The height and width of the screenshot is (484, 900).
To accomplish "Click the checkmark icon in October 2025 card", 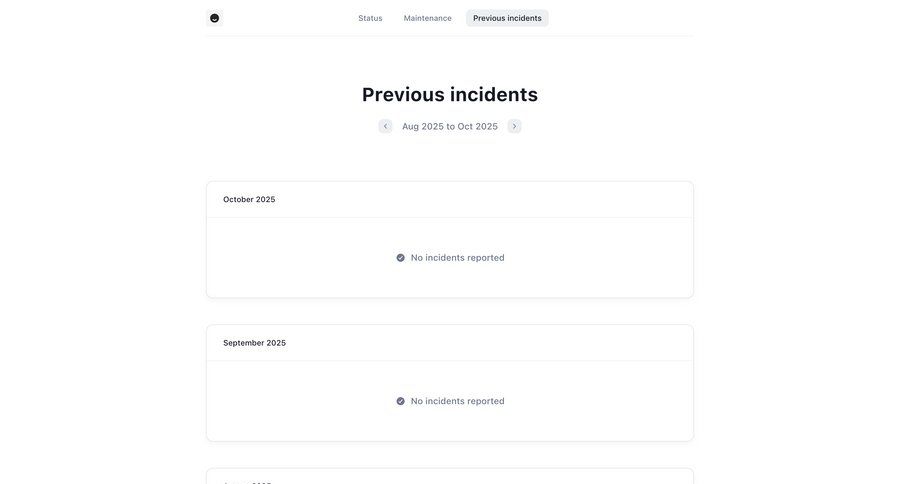I will click(401, 258).
